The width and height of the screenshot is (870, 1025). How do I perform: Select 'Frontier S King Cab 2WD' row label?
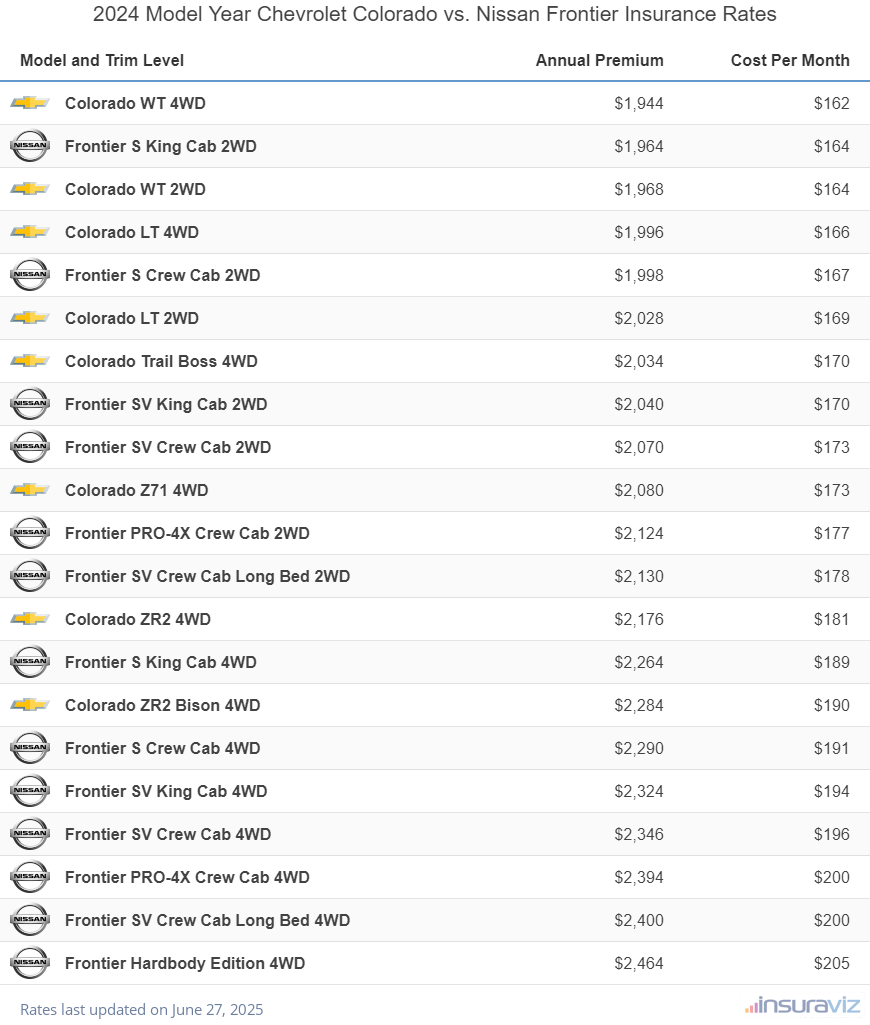161,146
